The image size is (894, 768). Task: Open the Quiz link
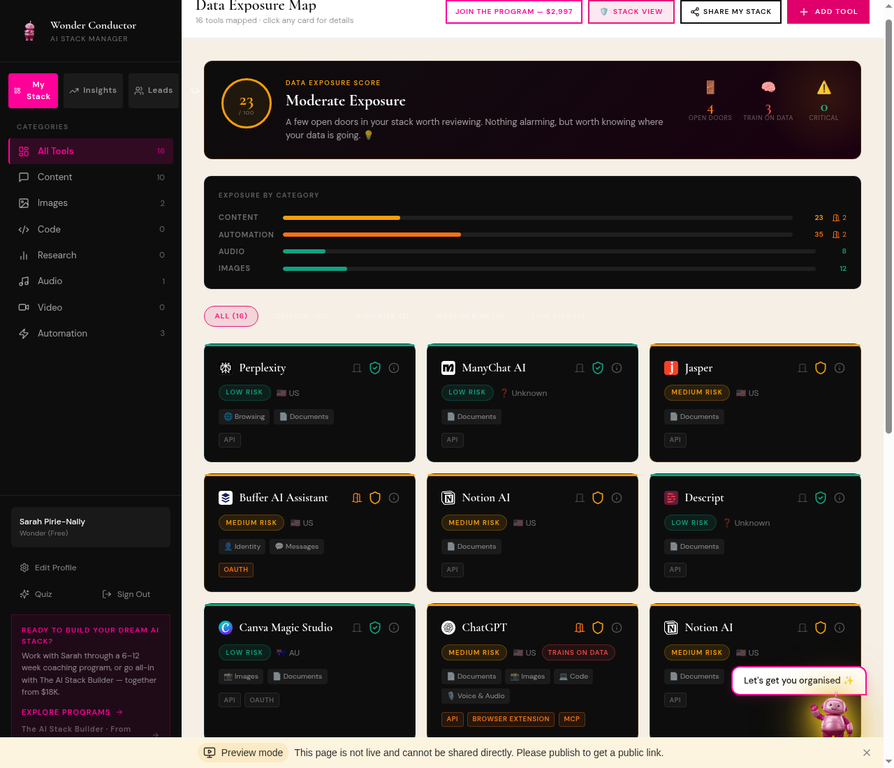pos(36,594)
